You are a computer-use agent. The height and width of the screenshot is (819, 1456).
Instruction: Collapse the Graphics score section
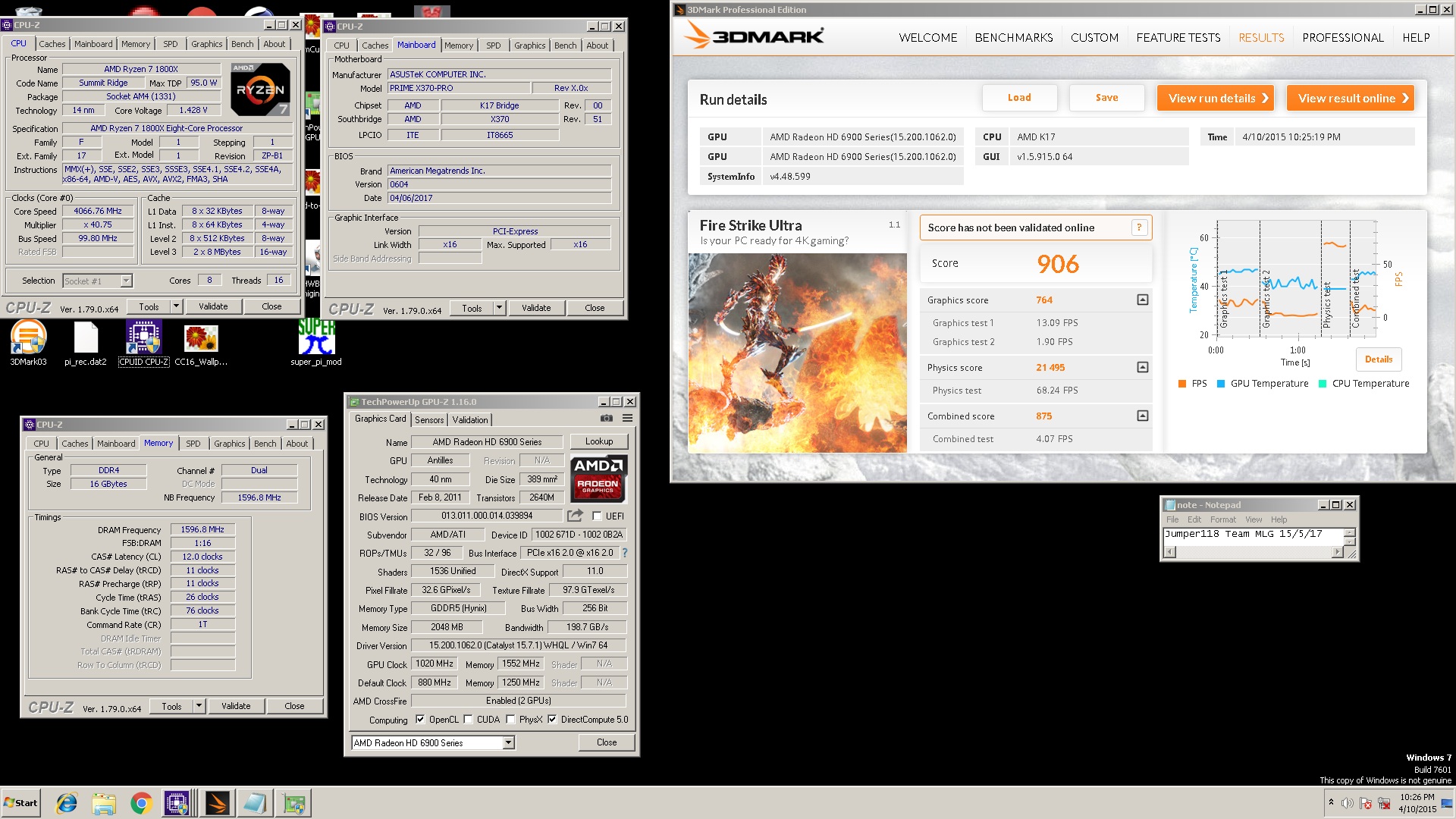[x=1143, y=300]
